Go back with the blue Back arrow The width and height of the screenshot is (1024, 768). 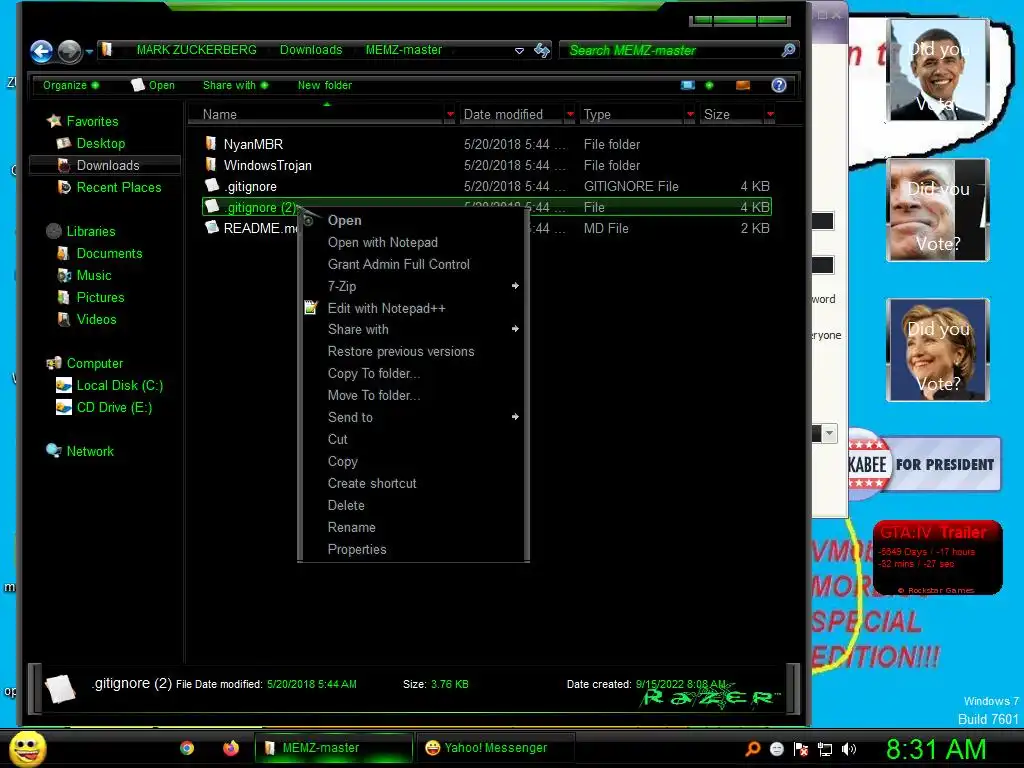pyautogui.click(x=41, y=51)
